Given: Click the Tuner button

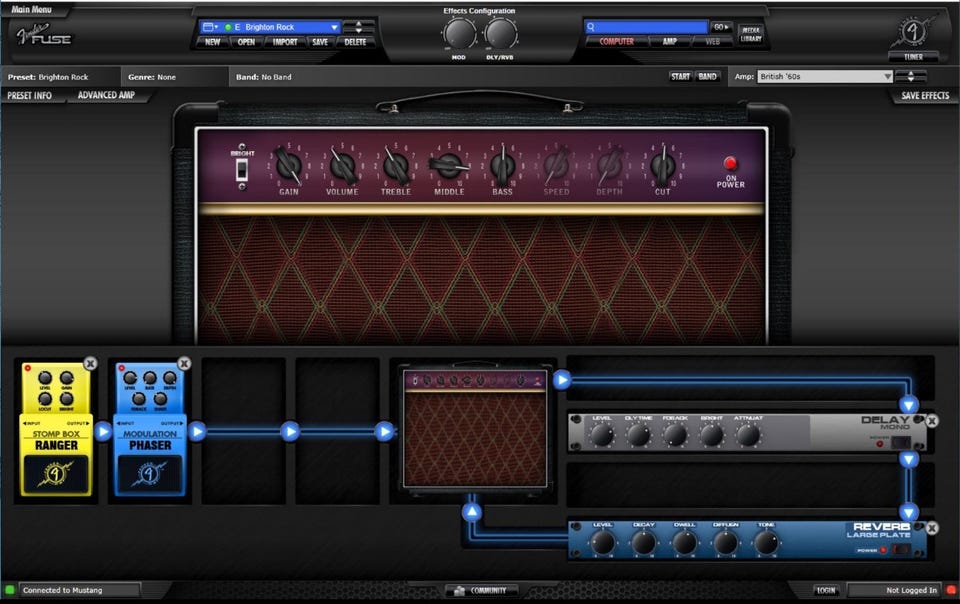Looking at the screenshot, I should pos(913,57).
